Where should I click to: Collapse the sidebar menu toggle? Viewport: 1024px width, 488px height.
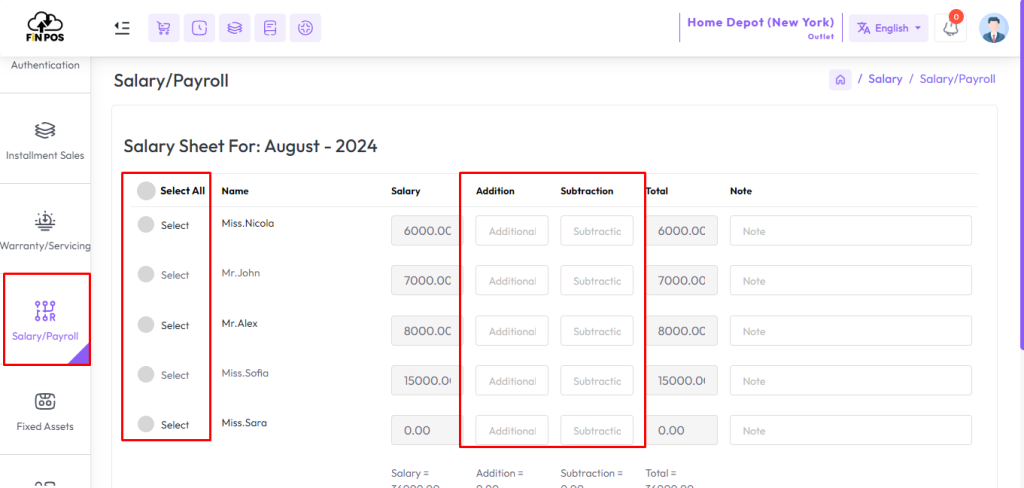click(121, 27)
